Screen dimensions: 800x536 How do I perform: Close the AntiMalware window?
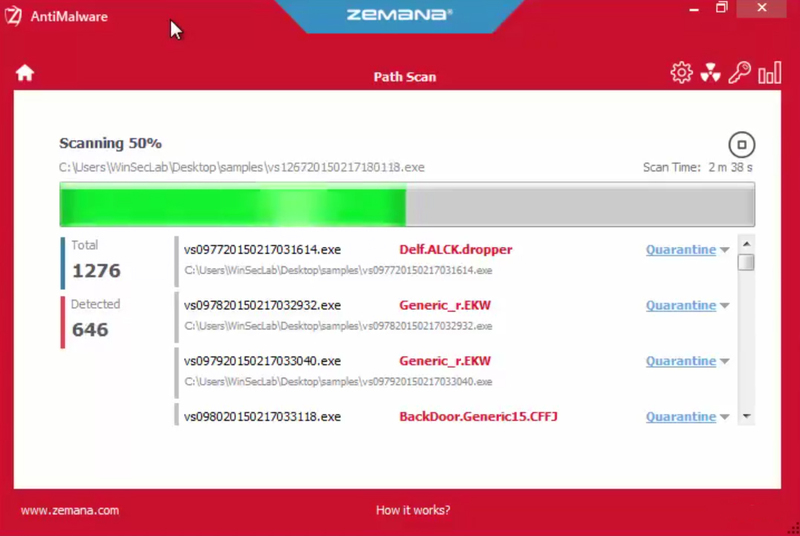[761, 8]
